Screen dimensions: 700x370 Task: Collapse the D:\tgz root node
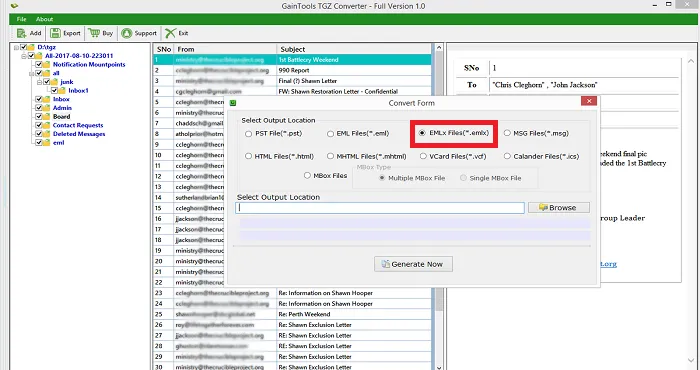[17, 47]
